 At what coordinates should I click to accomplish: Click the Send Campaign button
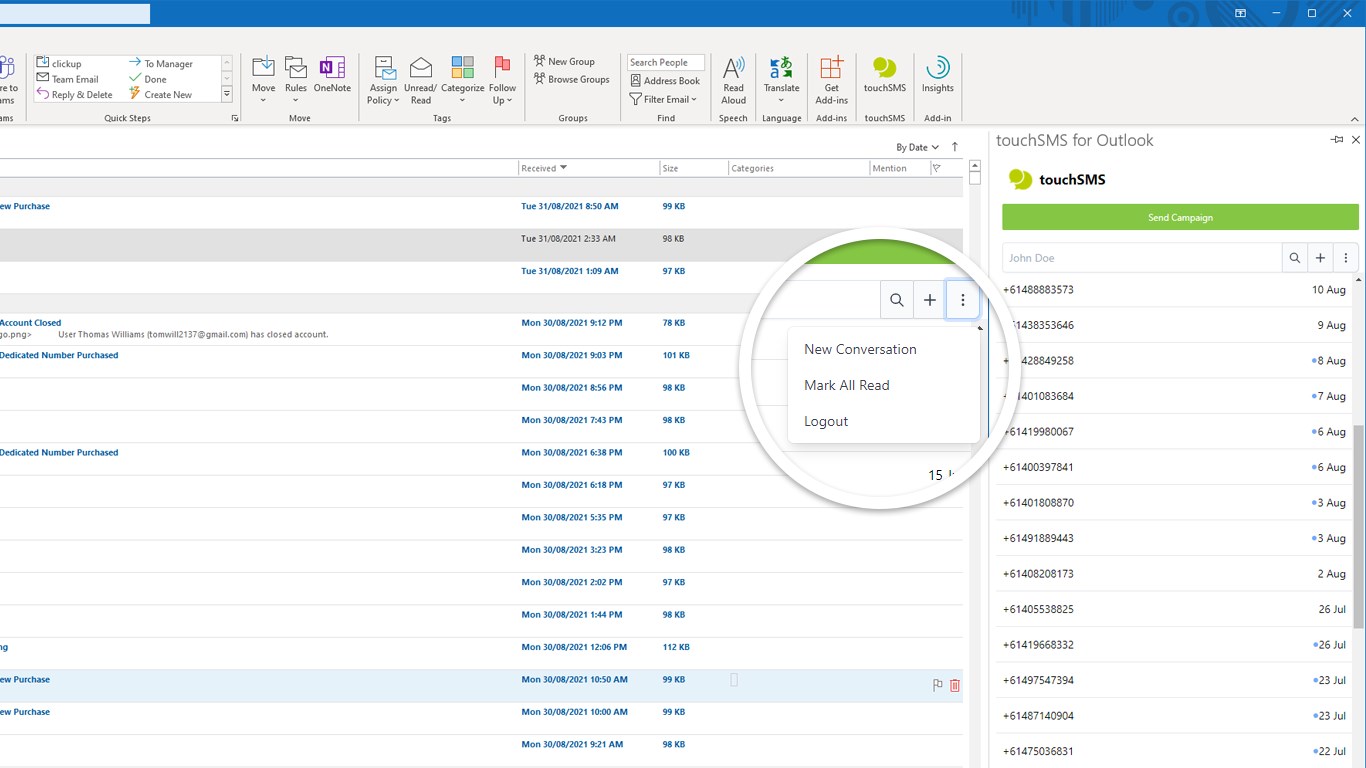[x=1180, y=217]
